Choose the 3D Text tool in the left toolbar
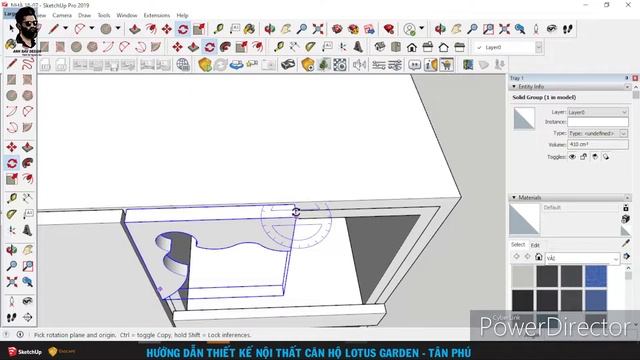This screenshot has width=640, height=360. (x=27, y=230)
